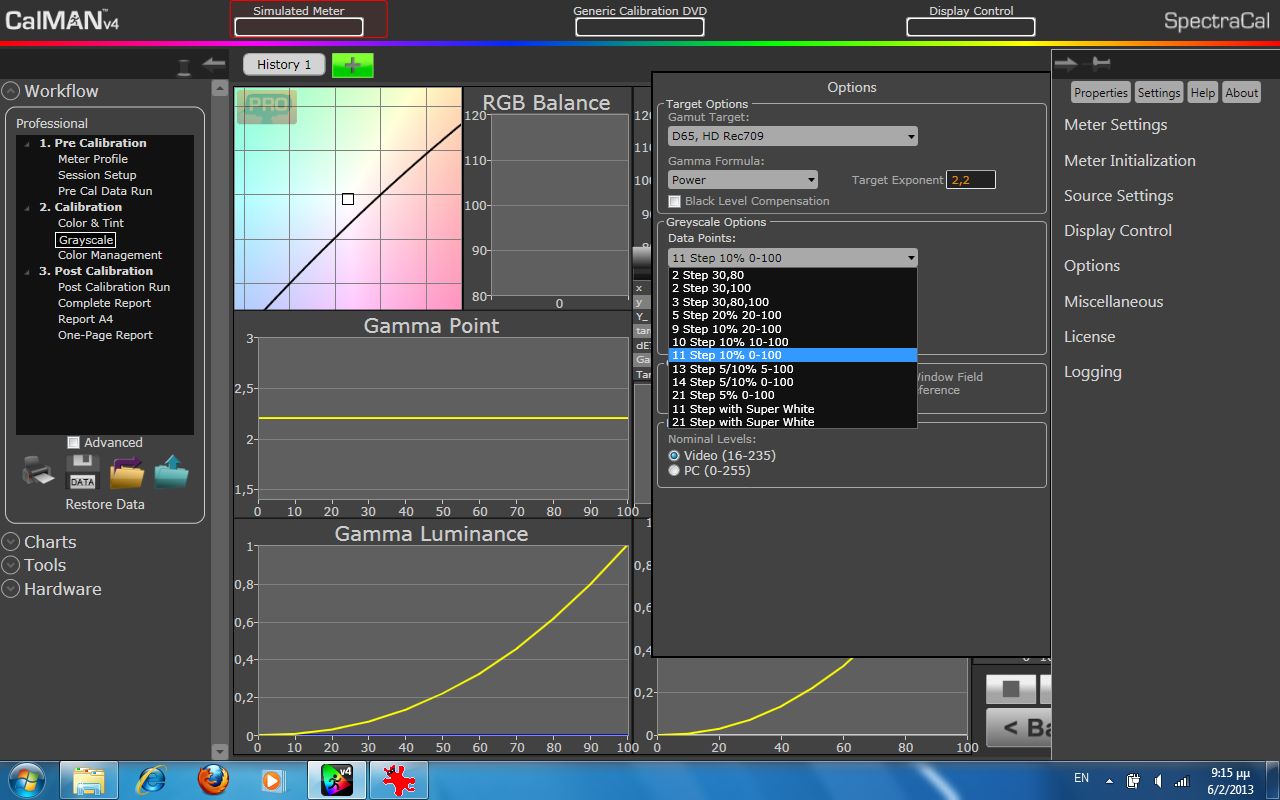Open Meter Settings in the right menu

[1115, 125]
